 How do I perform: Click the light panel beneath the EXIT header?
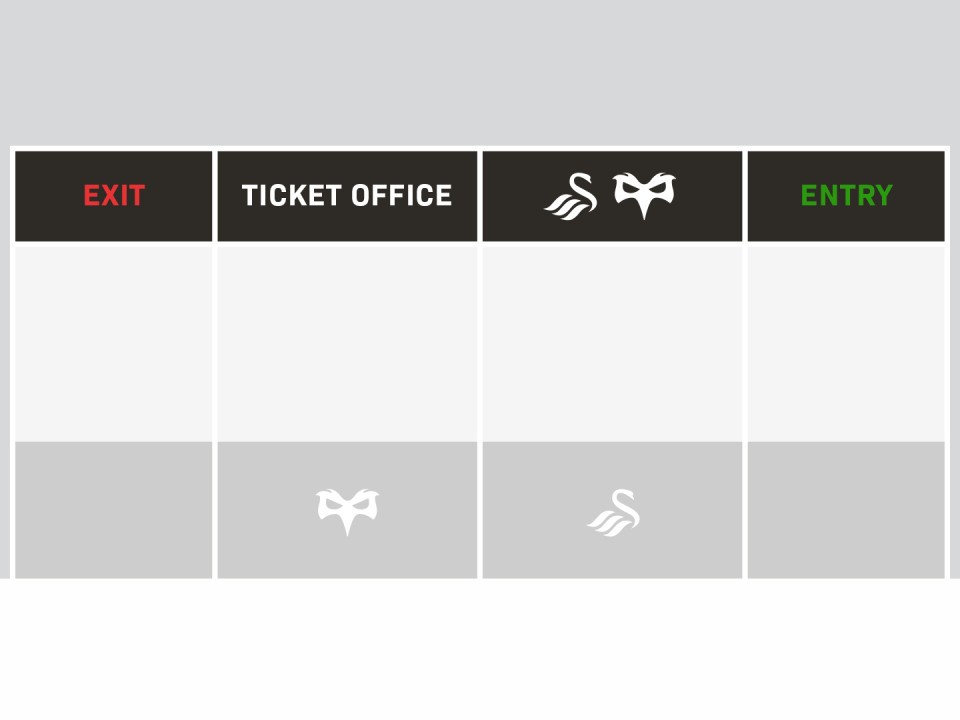click(114, 340)
